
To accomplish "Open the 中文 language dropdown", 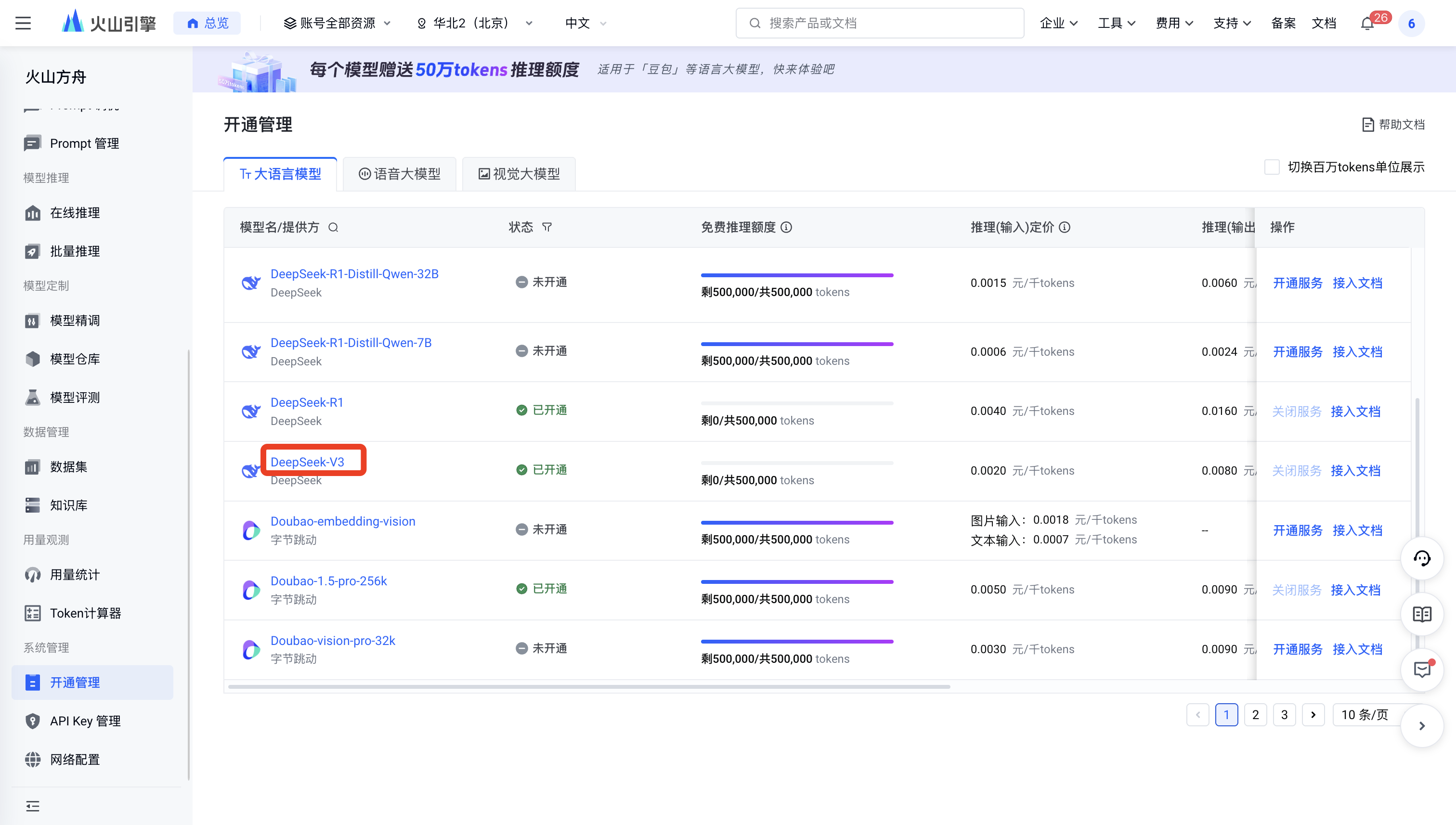I will point(586,23).
